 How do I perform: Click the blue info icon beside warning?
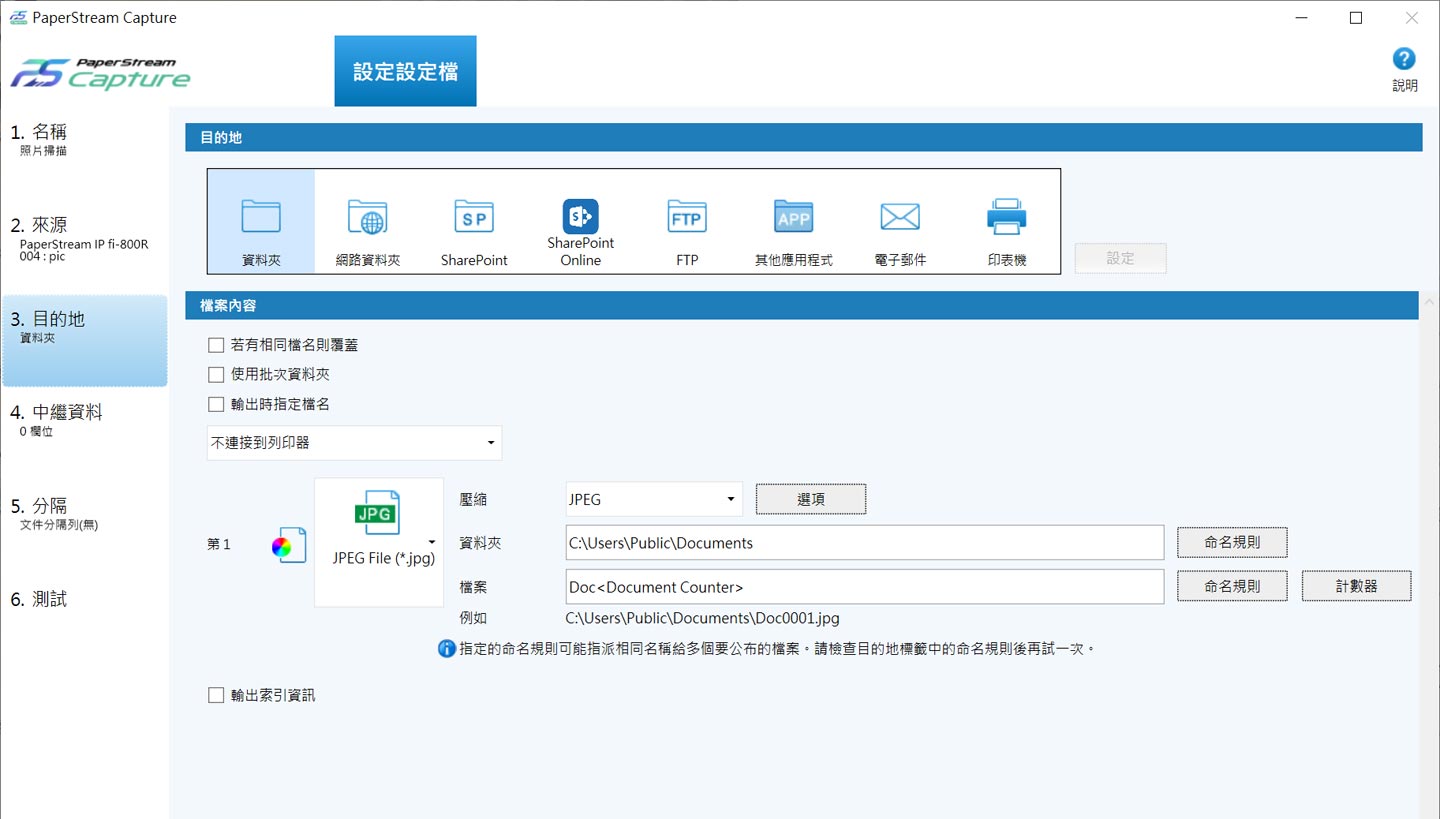447,649
